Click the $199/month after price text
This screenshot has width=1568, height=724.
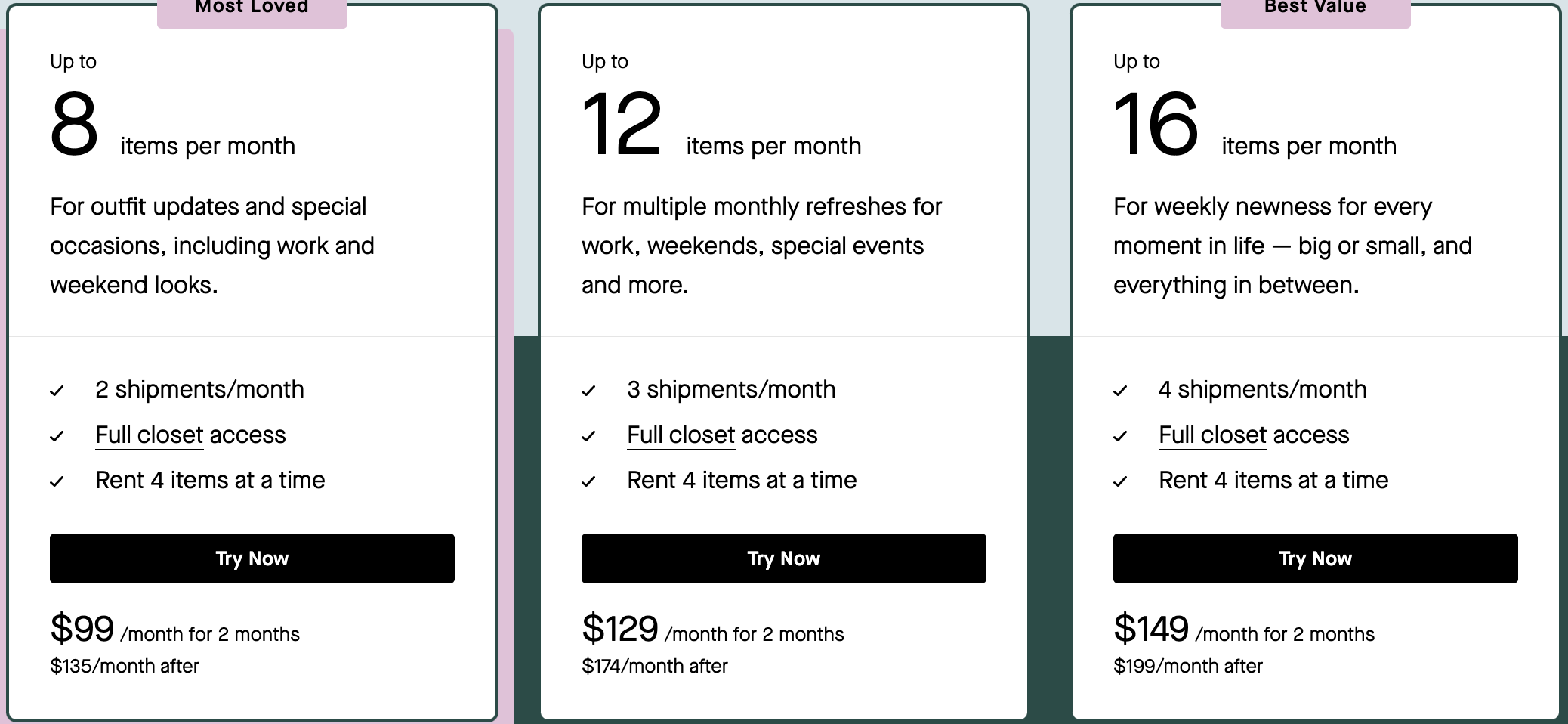[x=1188, y=666]
